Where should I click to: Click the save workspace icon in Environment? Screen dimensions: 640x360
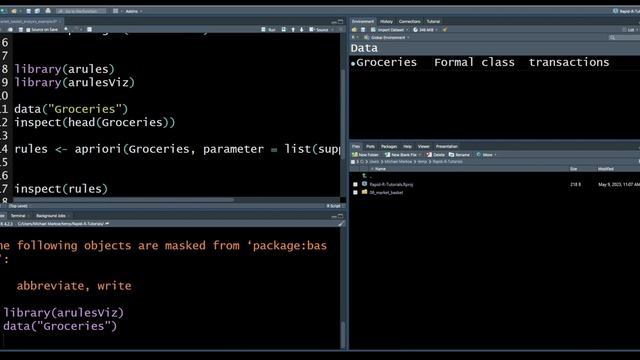coord(362,30)
